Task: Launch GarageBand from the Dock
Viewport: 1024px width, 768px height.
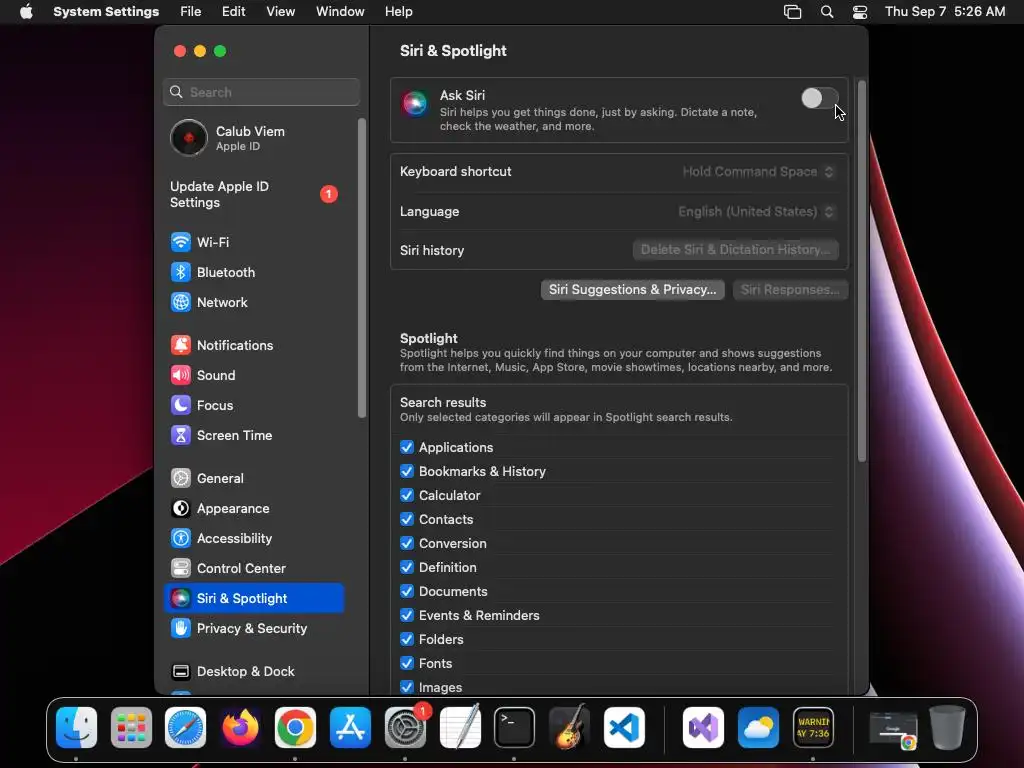Action: [x=569, y=728]
